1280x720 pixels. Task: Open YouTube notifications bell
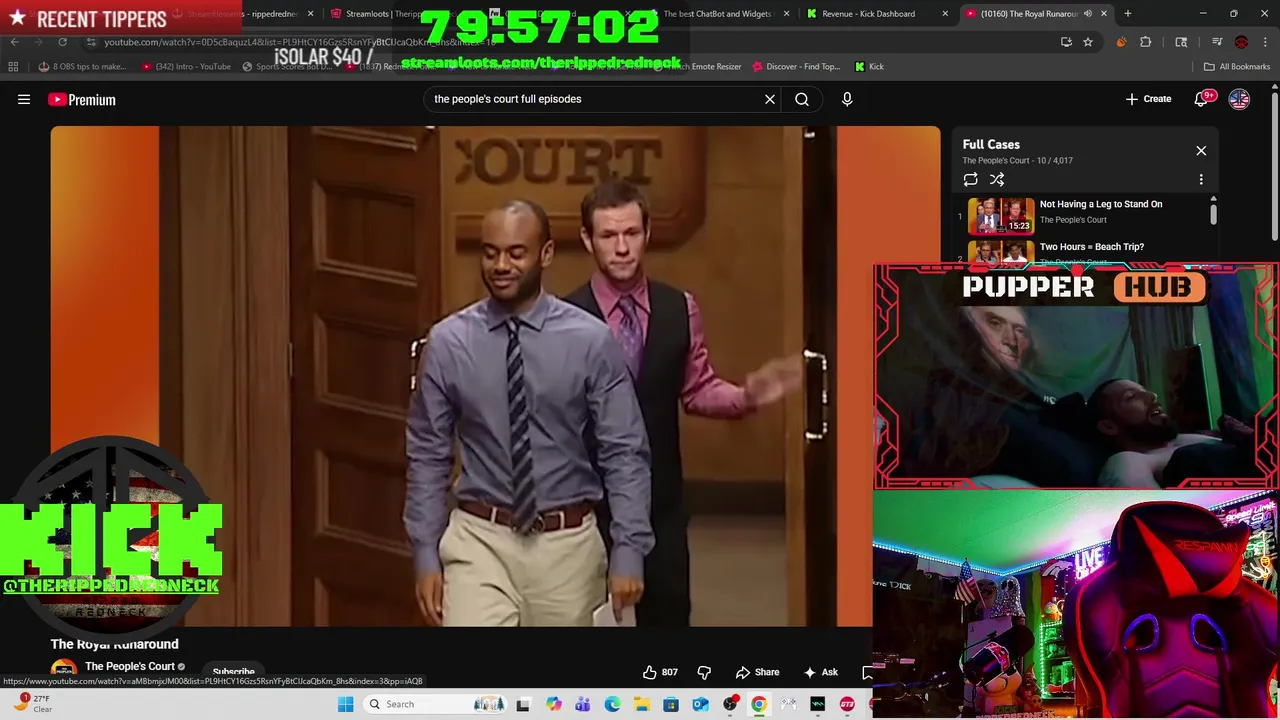pos(1201,99)
